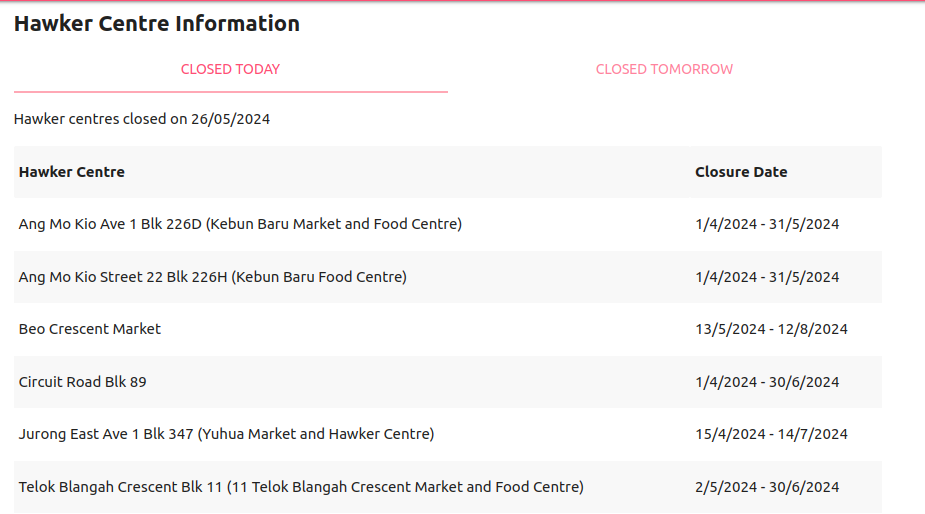Click the Hawker Centre Information heading

click(x=157, y=24)
